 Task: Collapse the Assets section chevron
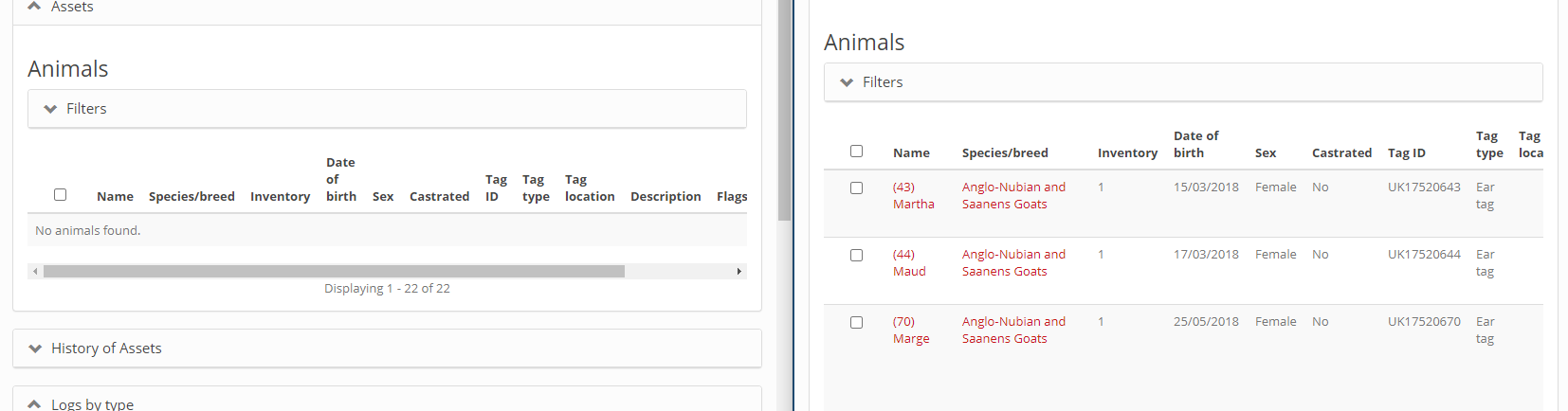(35, 7)
